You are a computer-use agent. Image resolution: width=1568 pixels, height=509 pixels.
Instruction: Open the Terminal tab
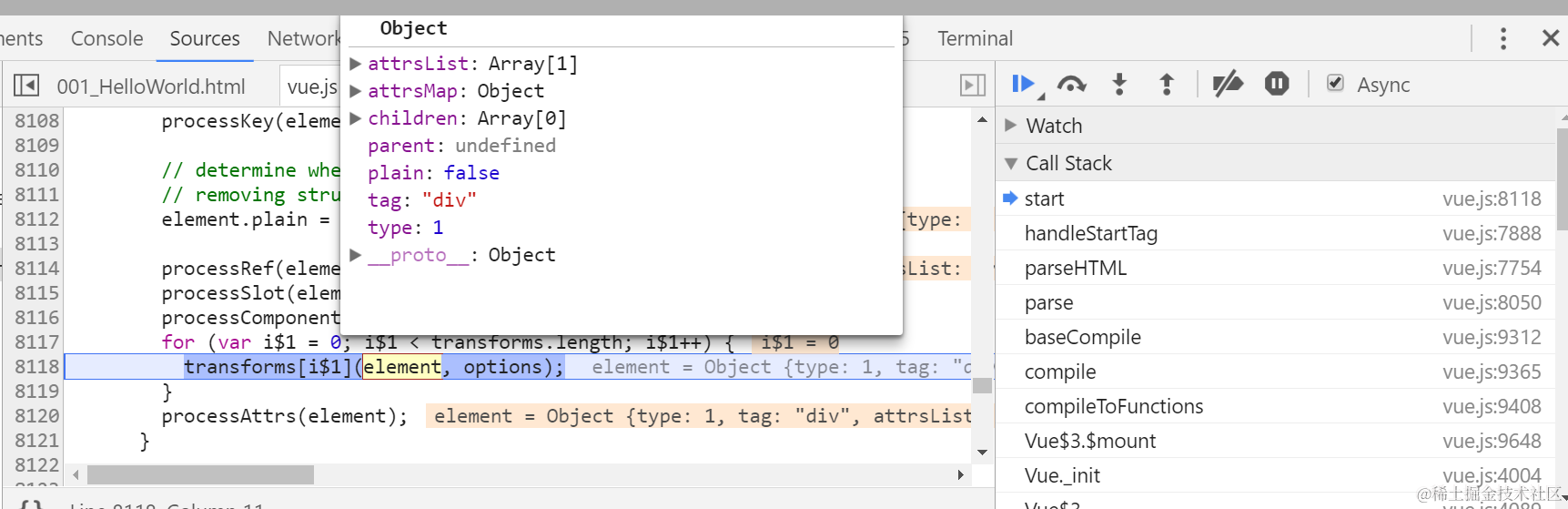pyautogui.click(x=975, y=38)
